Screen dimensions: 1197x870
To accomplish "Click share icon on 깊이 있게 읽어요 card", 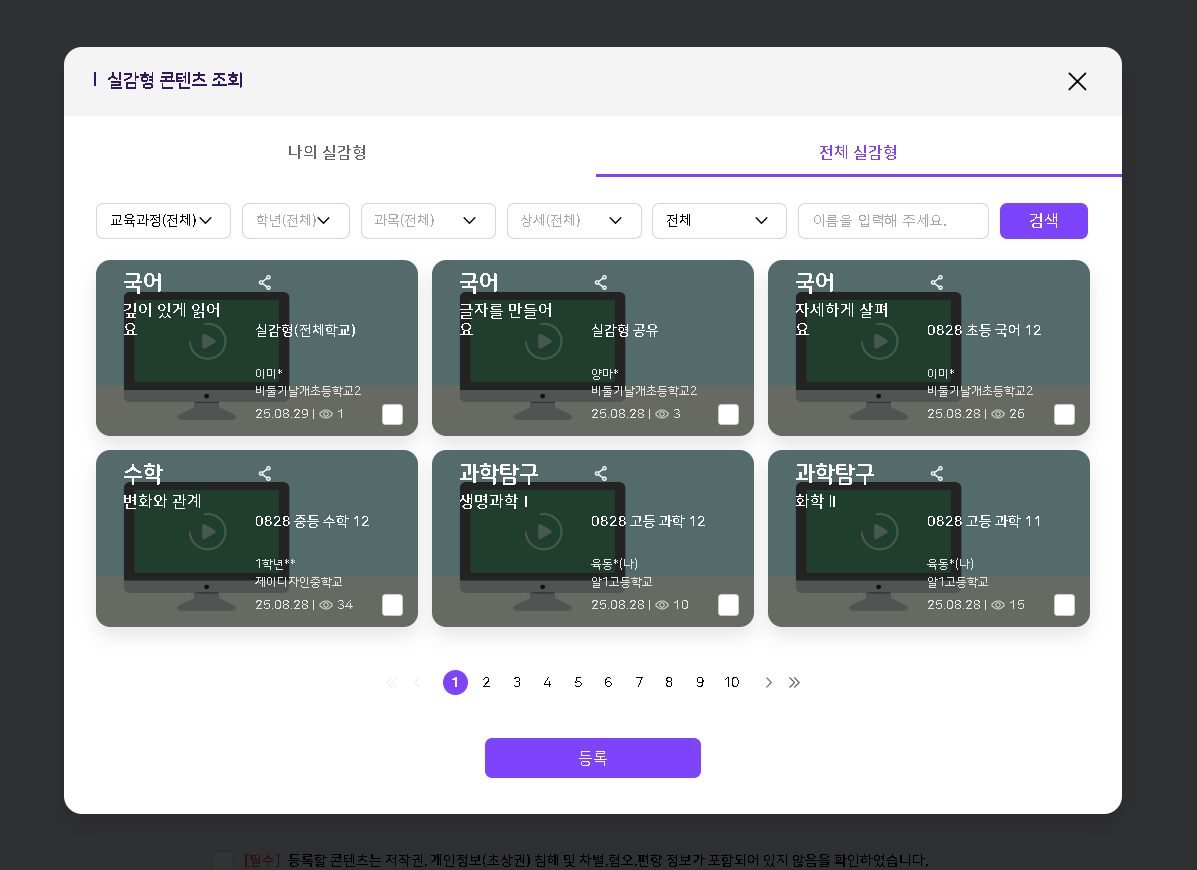I will [x=265, y=283].
